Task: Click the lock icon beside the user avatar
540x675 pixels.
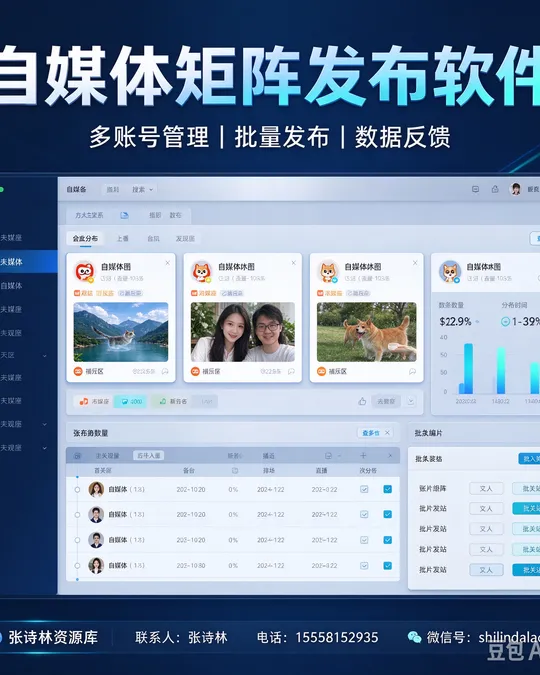Action: (x=495, y=189)
